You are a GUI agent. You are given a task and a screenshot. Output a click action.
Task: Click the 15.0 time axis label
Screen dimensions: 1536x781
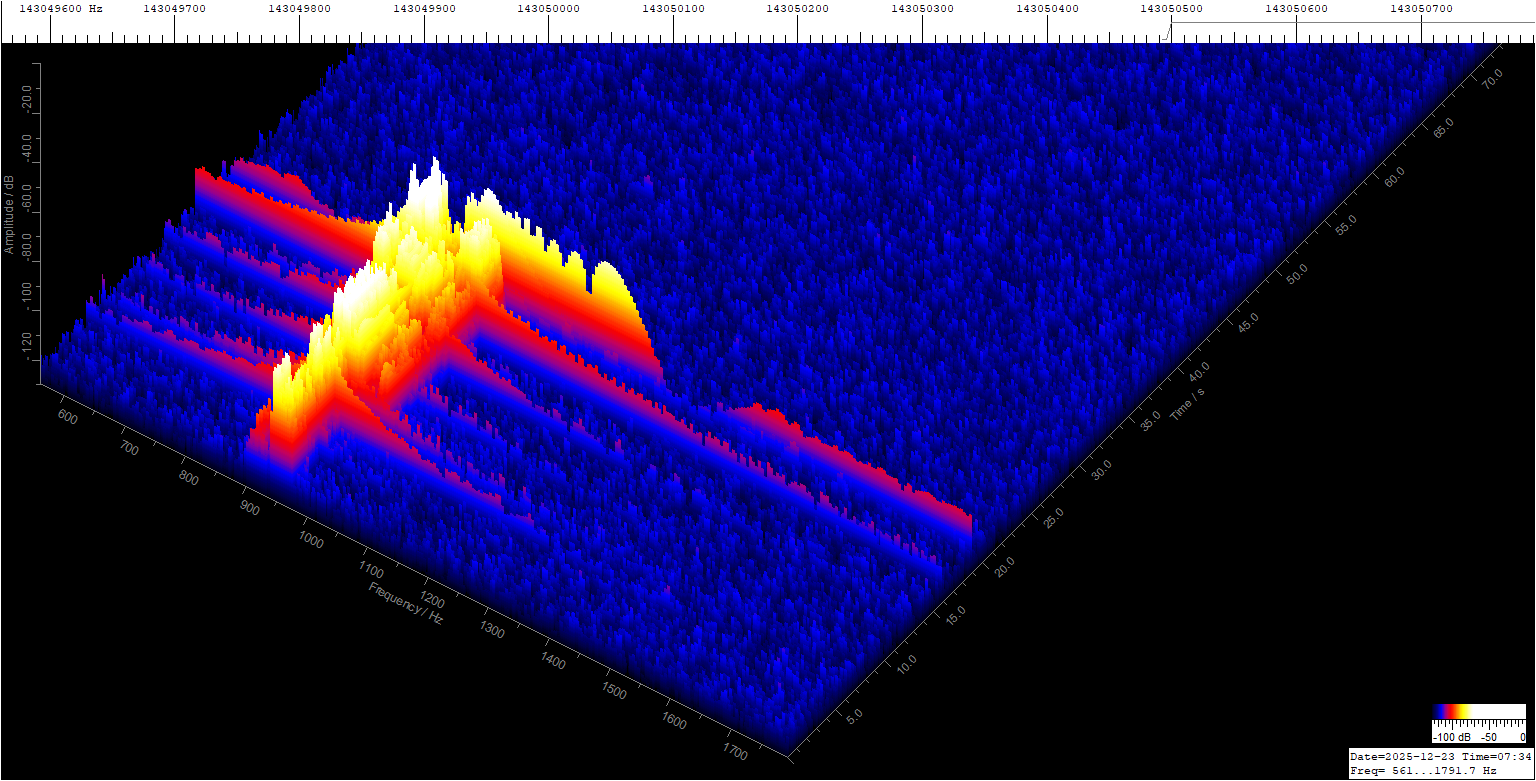click(x=954, y=617)
